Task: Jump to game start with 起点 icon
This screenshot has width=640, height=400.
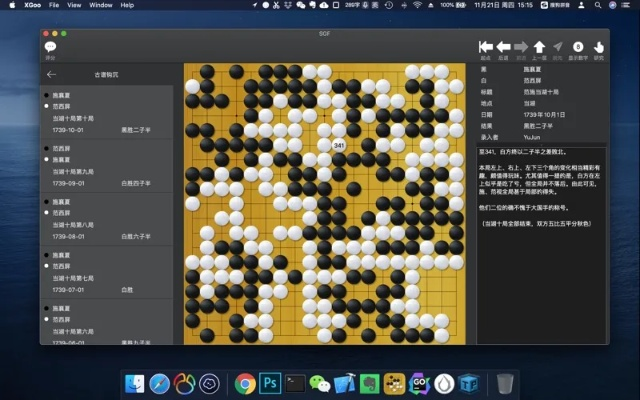Action: (485, 47)
